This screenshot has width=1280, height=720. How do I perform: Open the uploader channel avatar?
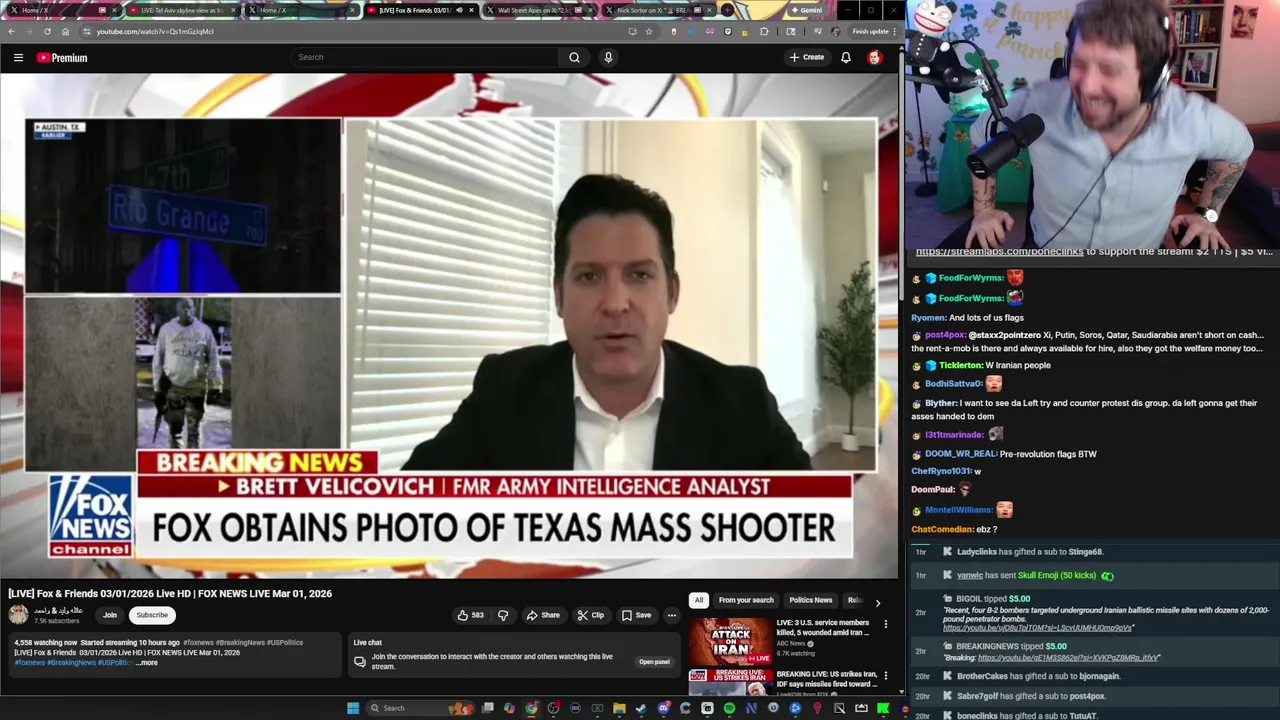(18, 615)
